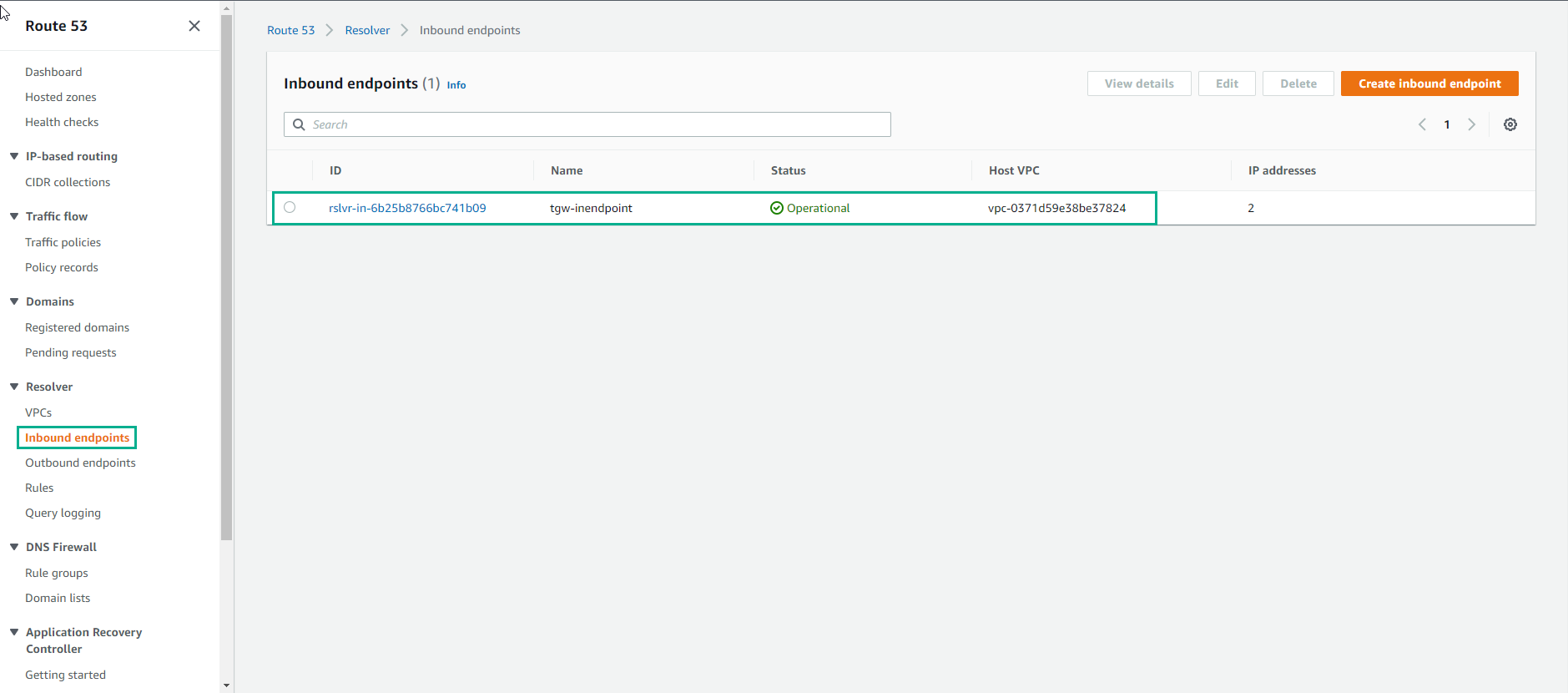Collapse the DNS Firewall section
Viewport: 1568px width, 693px height.
(14, 547)
